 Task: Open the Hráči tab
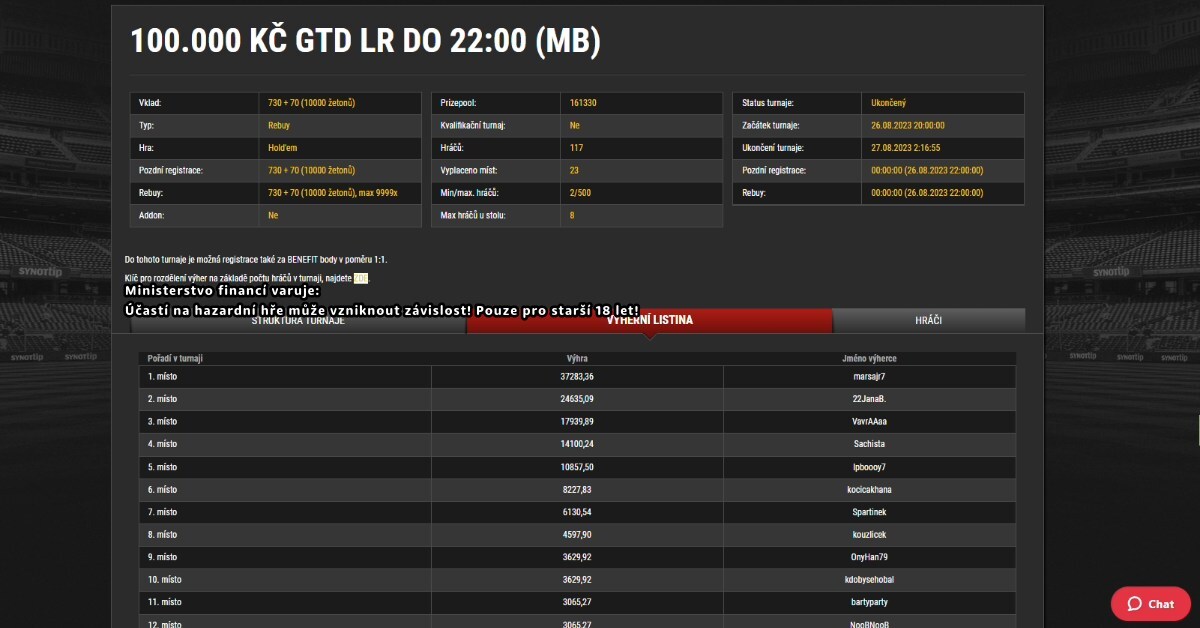coord(928,321)
